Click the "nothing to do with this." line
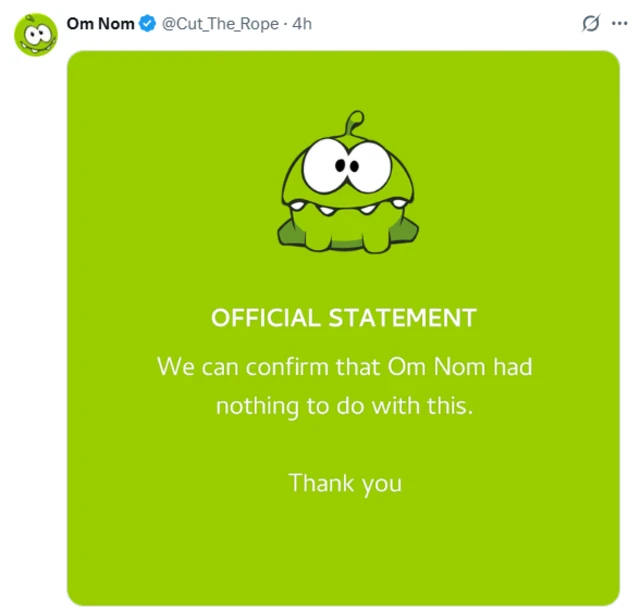The image size is (640, 611). (344, 406)
